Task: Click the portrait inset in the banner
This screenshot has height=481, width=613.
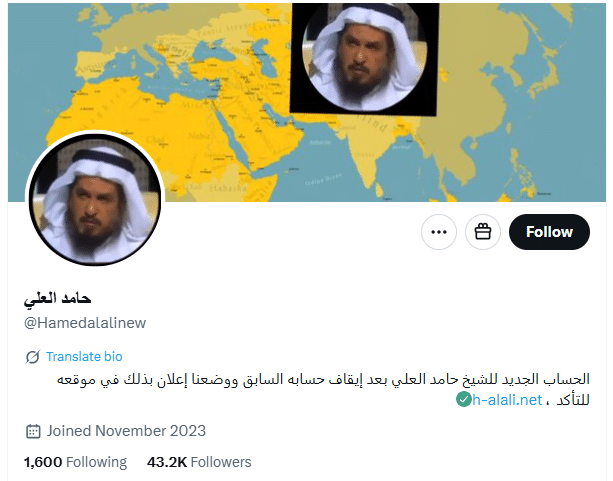Action: [364, 59]
